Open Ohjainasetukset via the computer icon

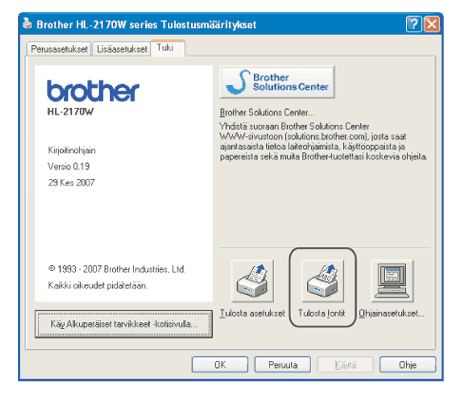(x=392, y=281)
